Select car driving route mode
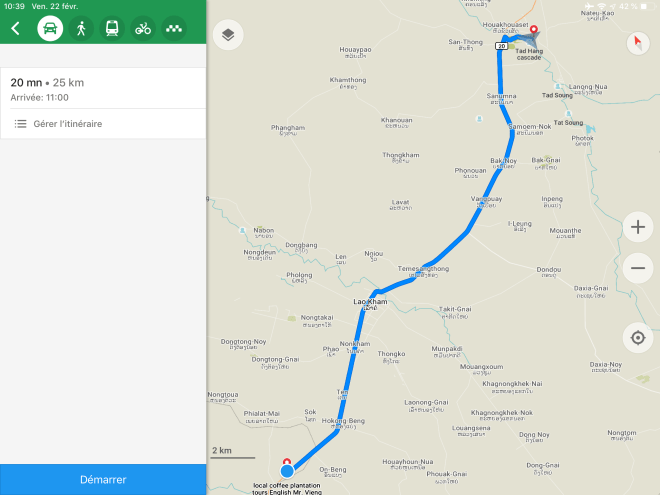The width and height of the screenshot is (660, 495). tap(50, 29)
